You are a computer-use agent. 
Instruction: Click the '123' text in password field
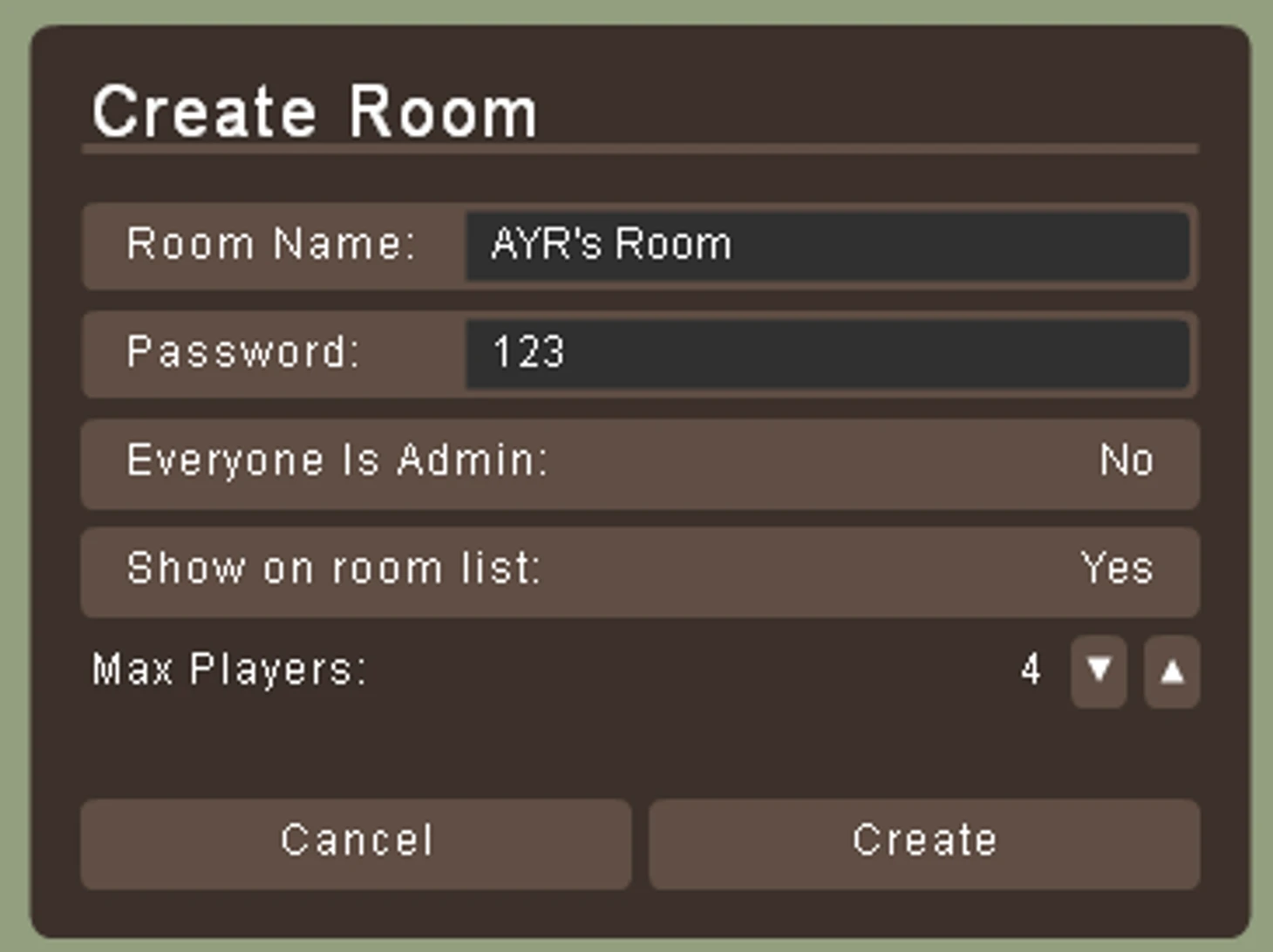[x=529, y=352]
